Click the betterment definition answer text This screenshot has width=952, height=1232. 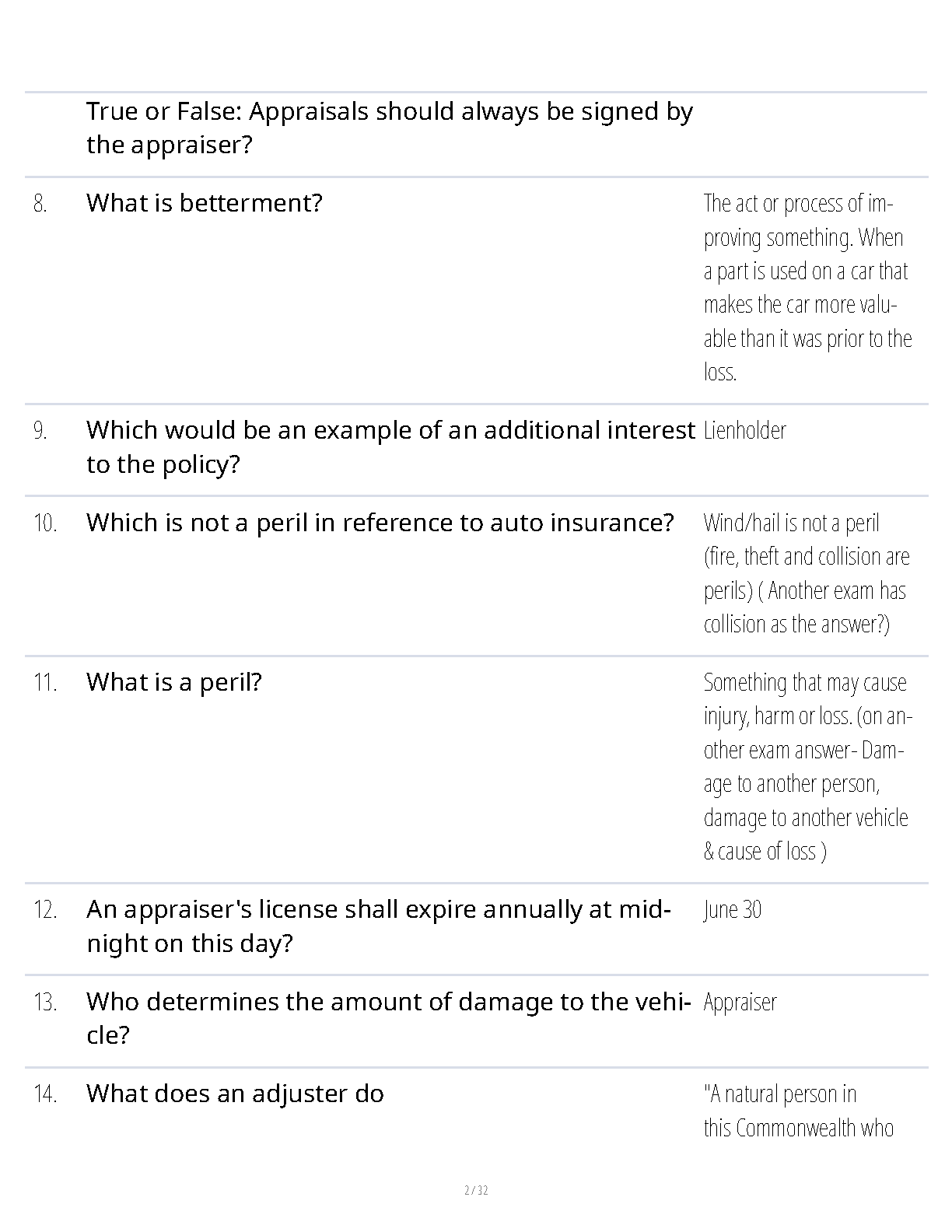point(807,288)
